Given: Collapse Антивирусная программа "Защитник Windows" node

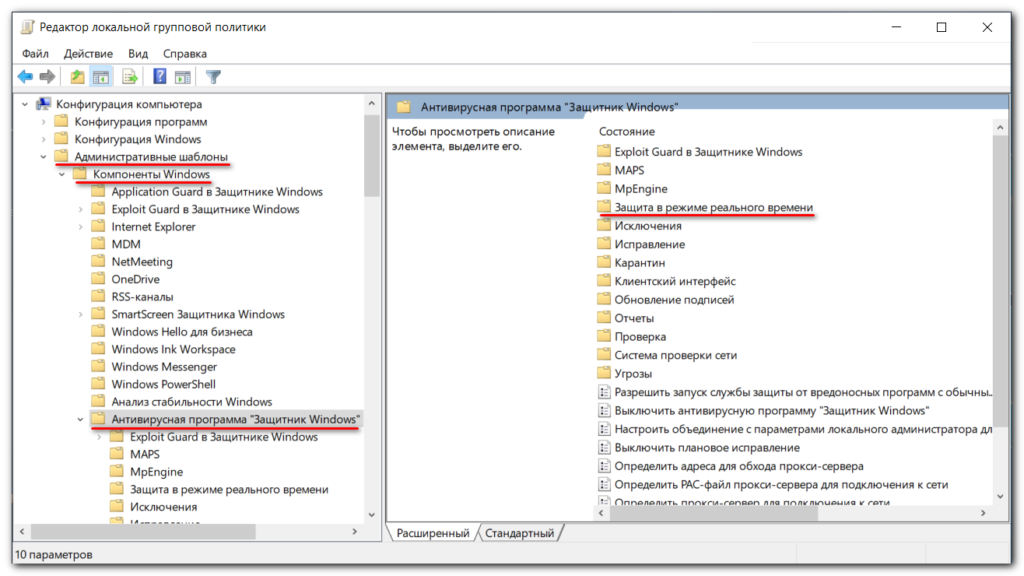Looking at the screenshot, I should 80,419.
